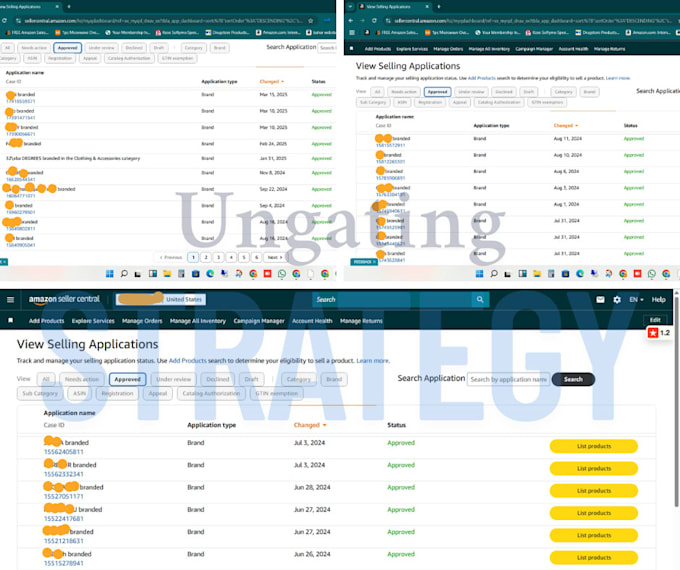The height and width of the screenshot is (570, 680).
Task: Select the Declined filter in the bottom window
Action: pos(218,379)
